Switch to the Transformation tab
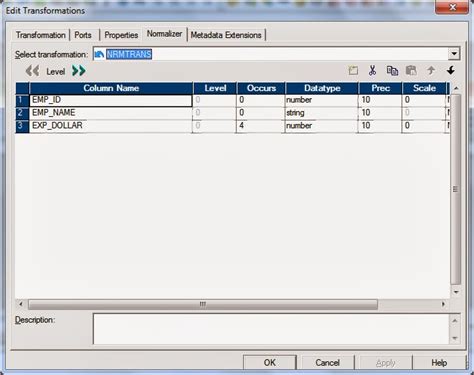 click(x=41, y=35)
